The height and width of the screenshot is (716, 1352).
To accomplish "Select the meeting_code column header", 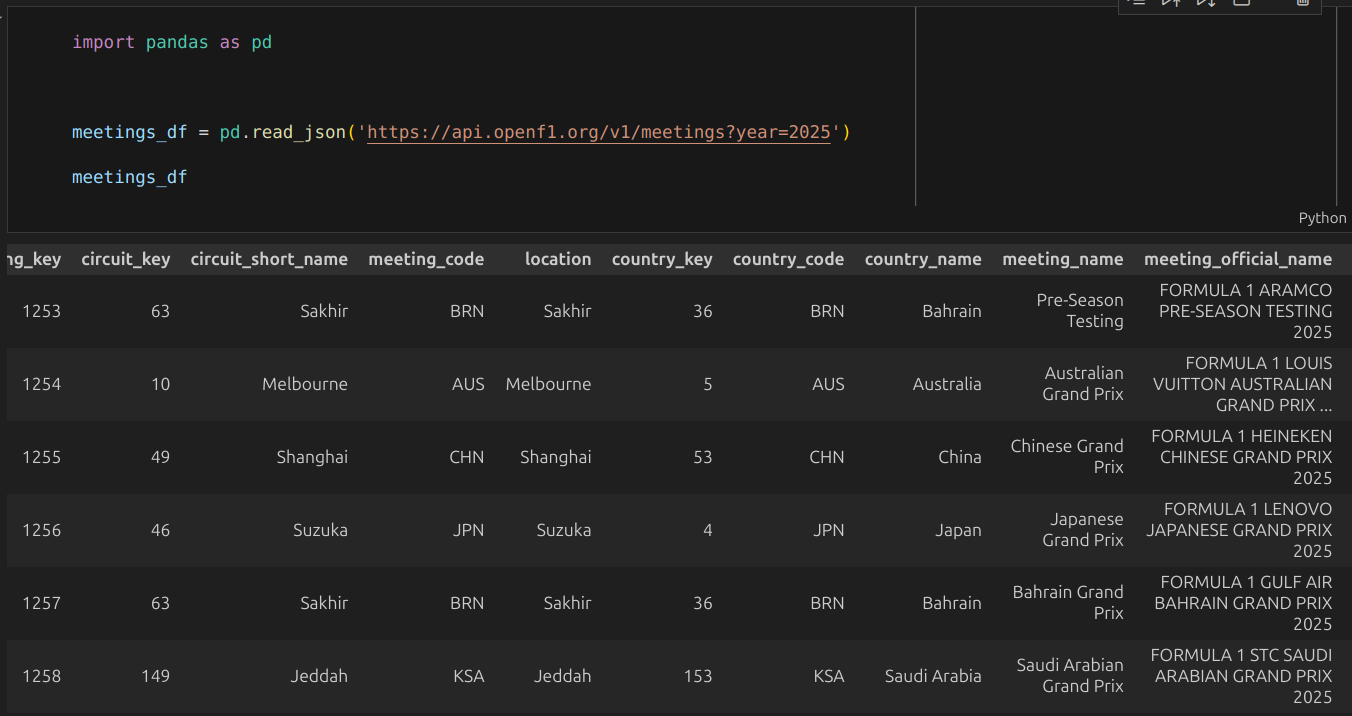I will [x=426, y=259].
